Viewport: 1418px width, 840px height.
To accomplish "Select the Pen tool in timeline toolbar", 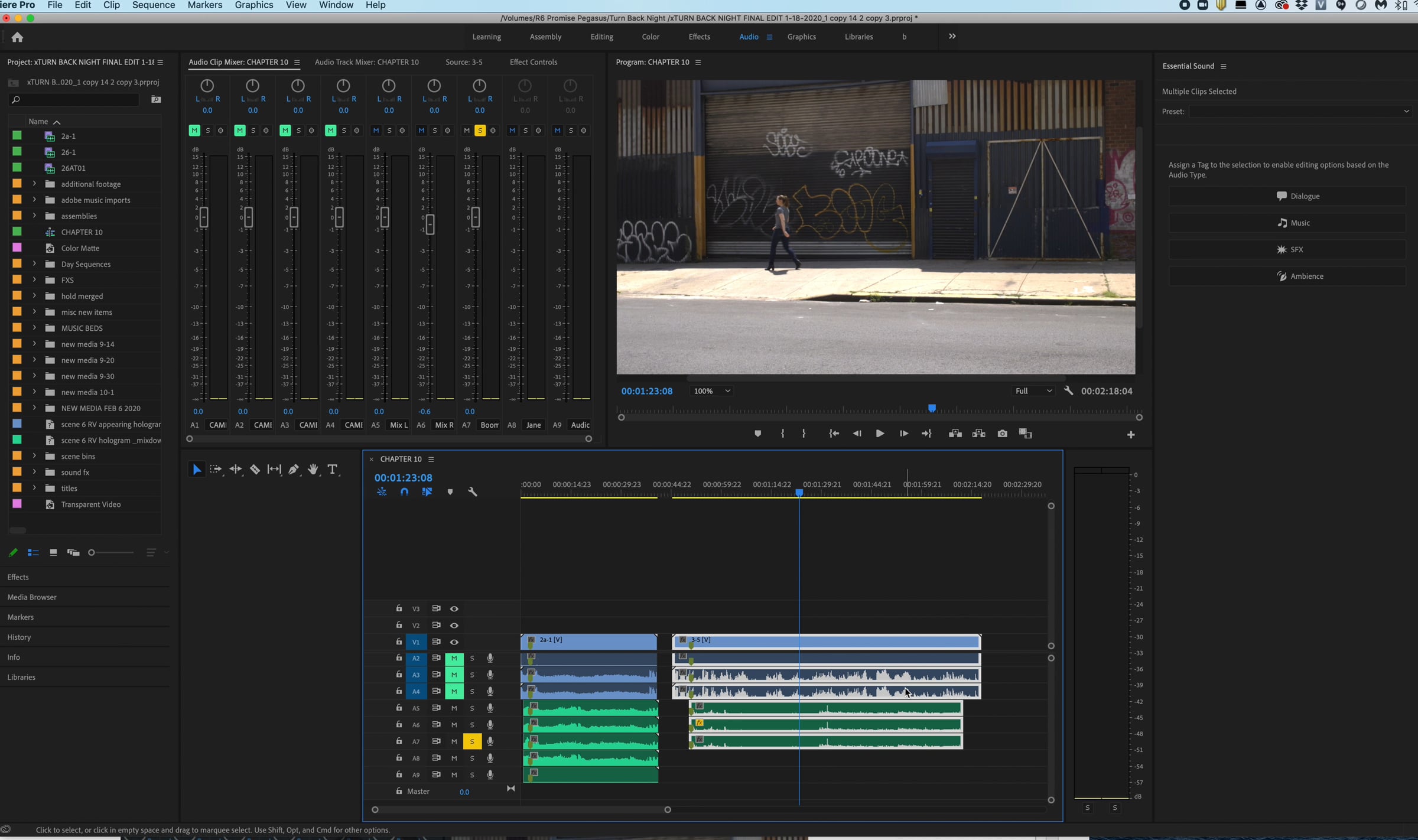I will click(x=294, y=469).
